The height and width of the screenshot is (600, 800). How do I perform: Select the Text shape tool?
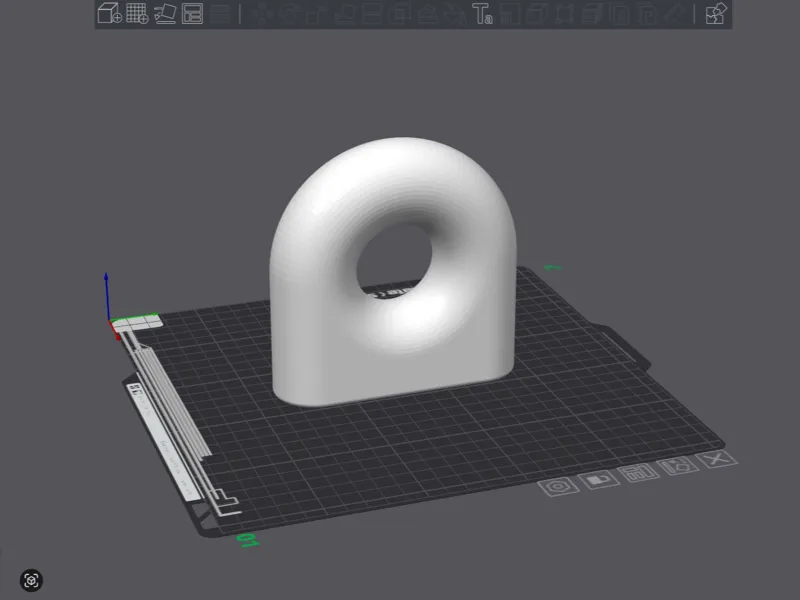(x=482, y=14)
